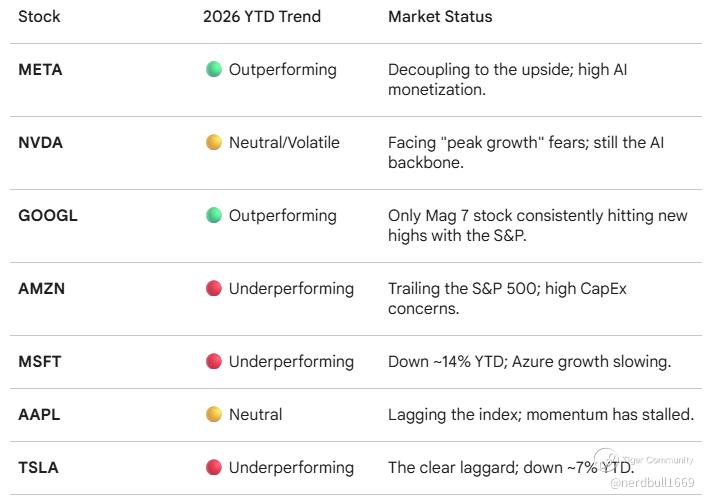Click the MSFT ticker symbol
This screenshot has height=499, width=708.
(40, 362)
